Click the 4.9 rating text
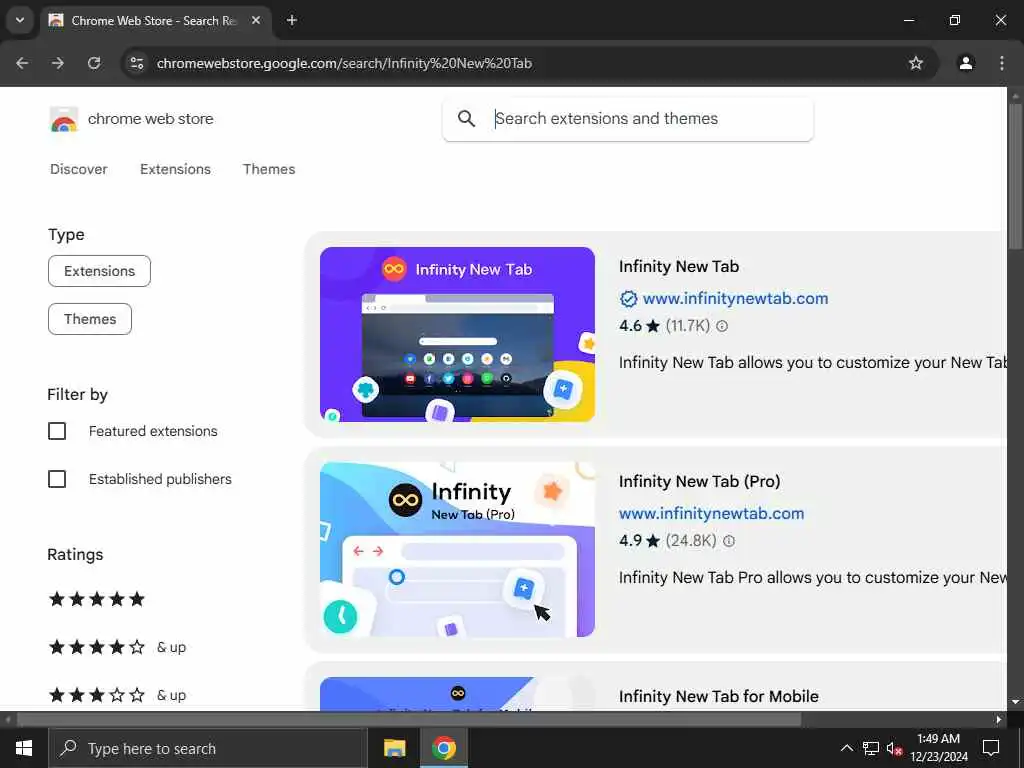Image resolution: width=1024 pixels, height=768 pixels. [x=631, y=541]
